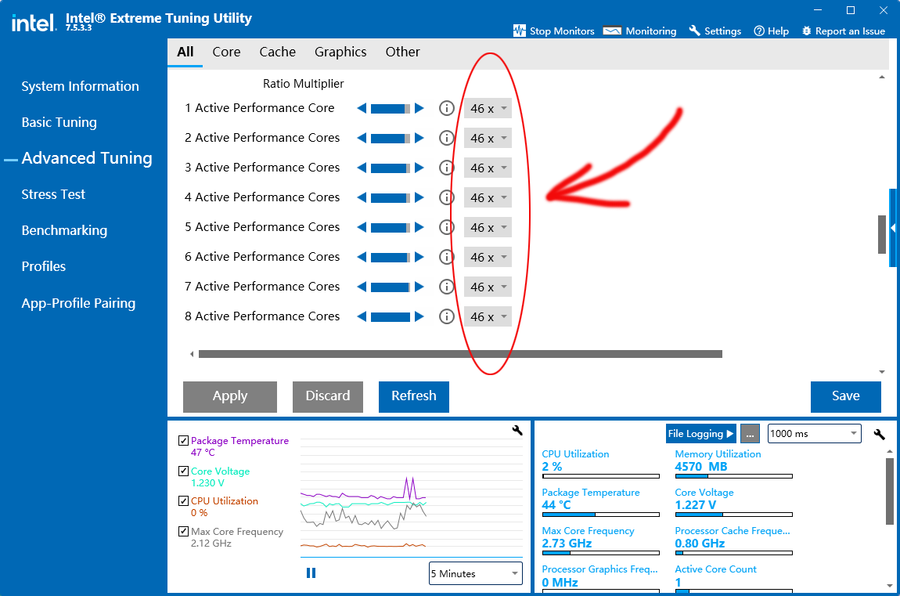
Task: Click info icon for 1 Active Performance Core
Action: [x=447, y=108]
